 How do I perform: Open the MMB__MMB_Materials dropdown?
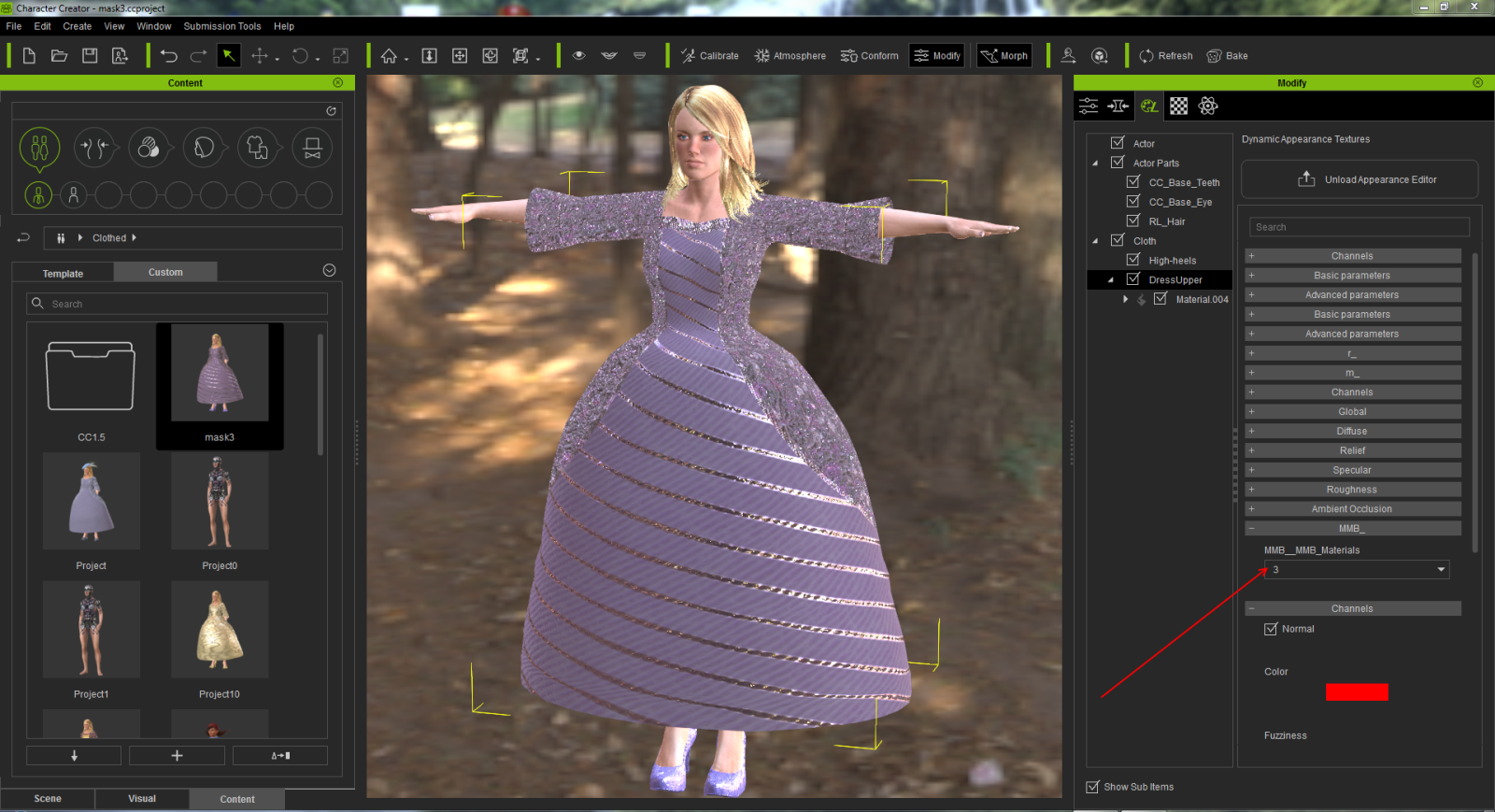tap(1356, 569)
